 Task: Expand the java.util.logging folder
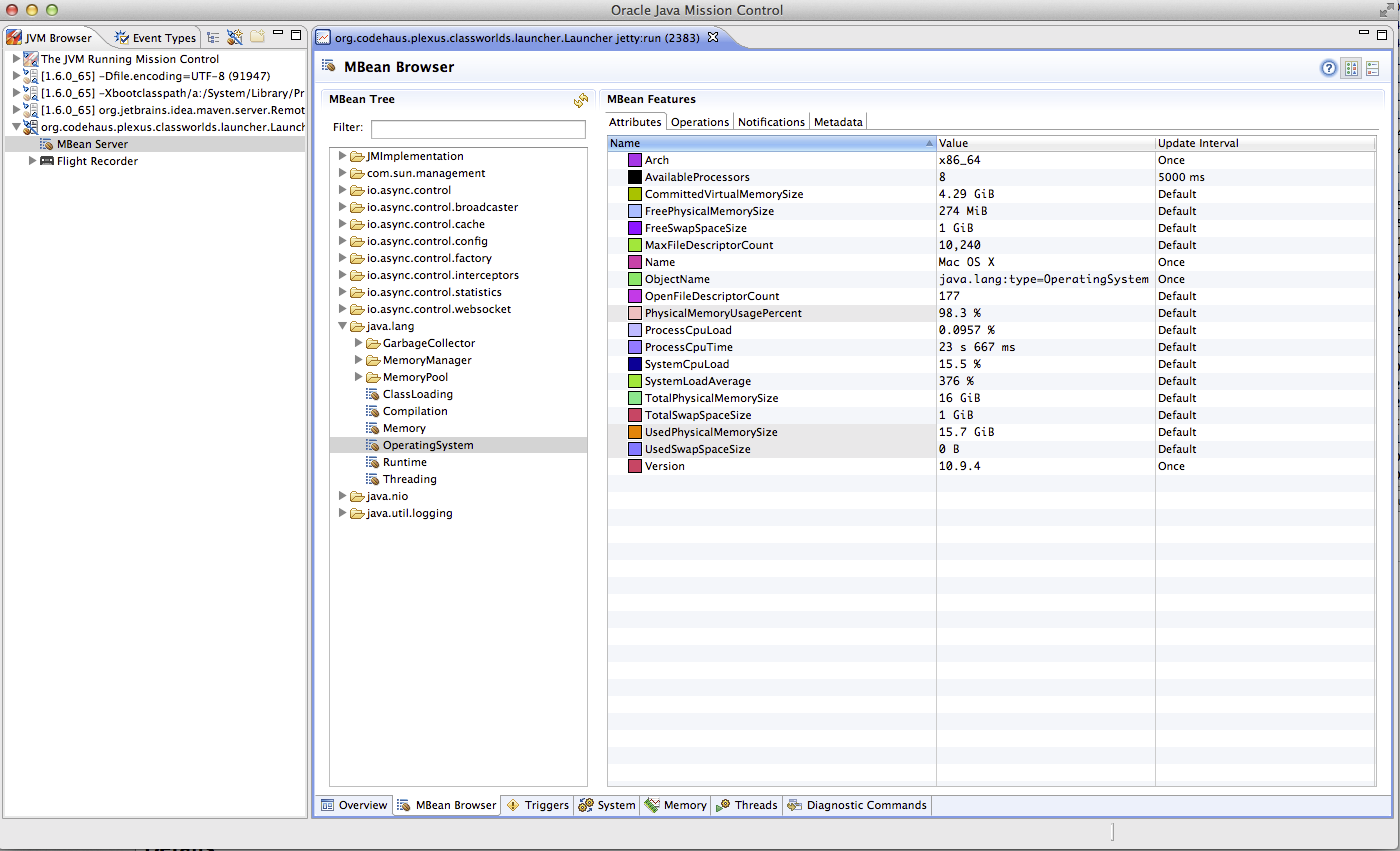pos(342,513)
